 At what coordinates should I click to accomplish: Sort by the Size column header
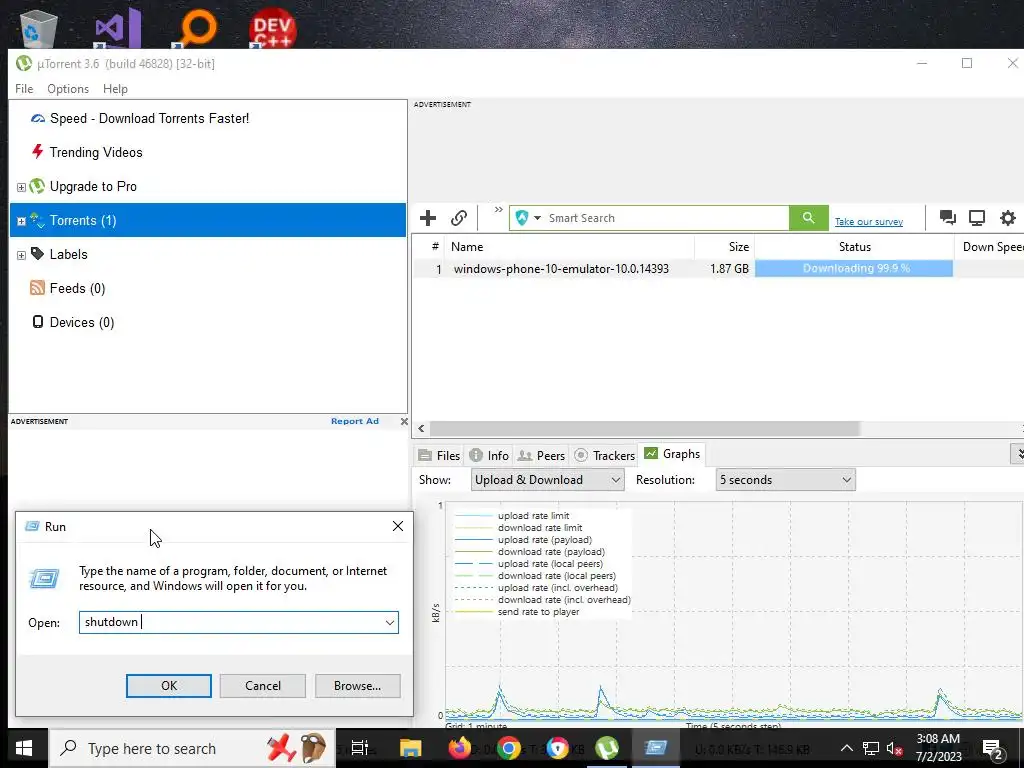[x=725, y=247]
